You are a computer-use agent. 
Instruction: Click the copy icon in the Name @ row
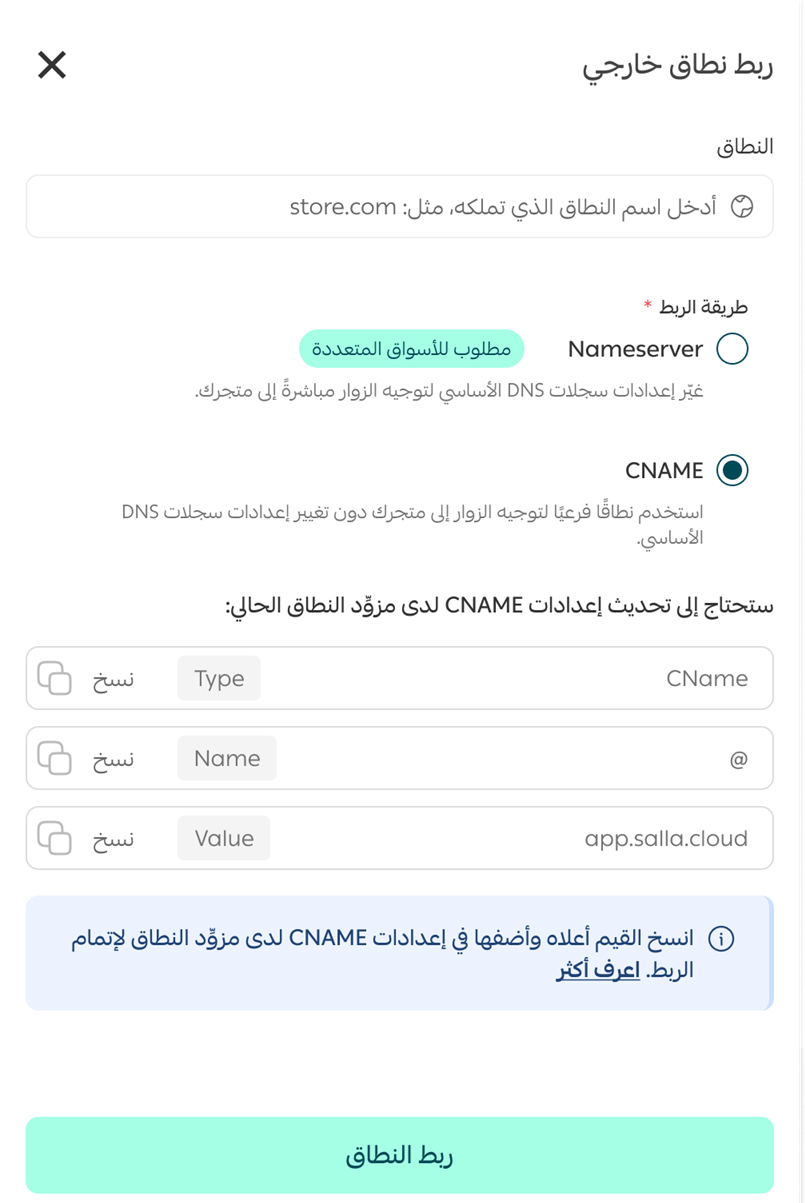click(56, 758)
